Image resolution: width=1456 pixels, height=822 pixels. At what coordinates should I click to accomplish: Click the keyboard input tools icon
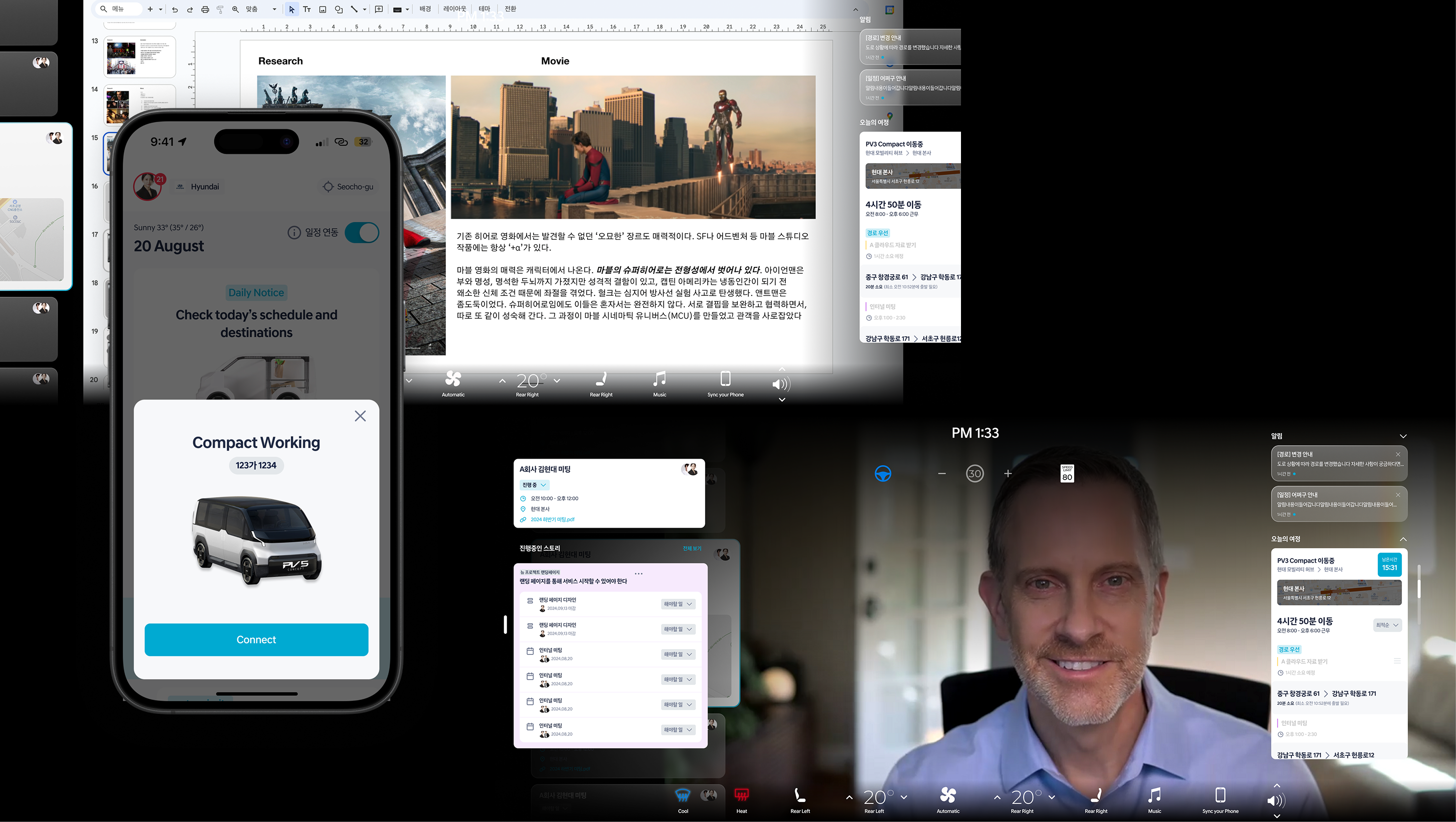click(397, 10)
